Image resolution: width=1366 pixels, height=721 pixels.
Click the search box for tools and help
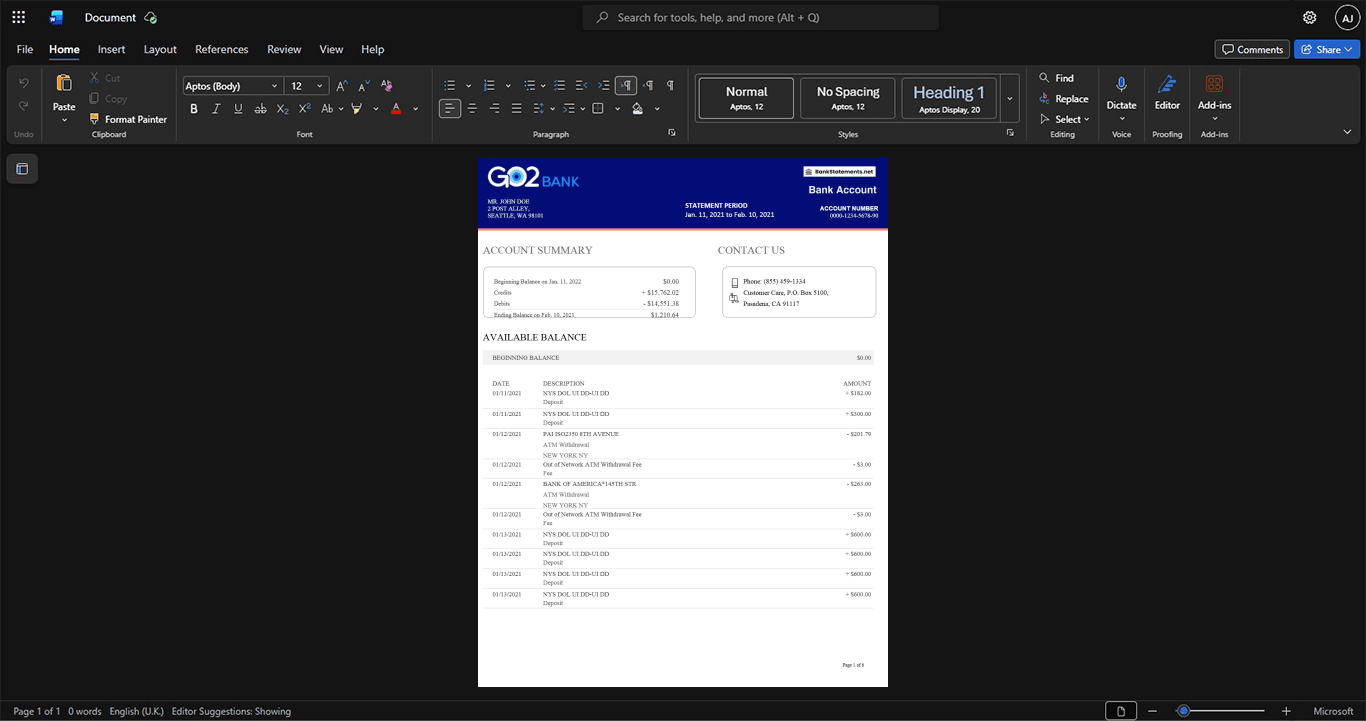761,17
